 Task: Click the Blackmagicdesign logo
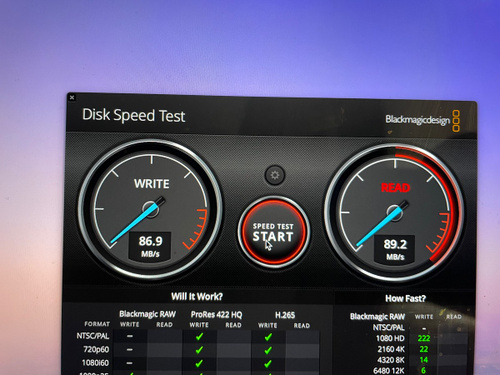pyautogui.click(x=423, y=120)
